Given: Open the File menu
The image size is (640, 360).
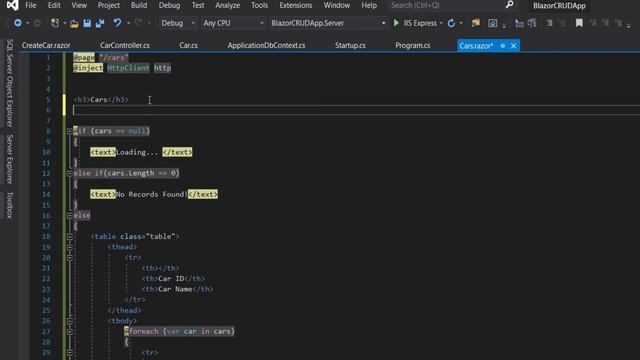Looking at the screenshot, I should click(x=31, y=5).
